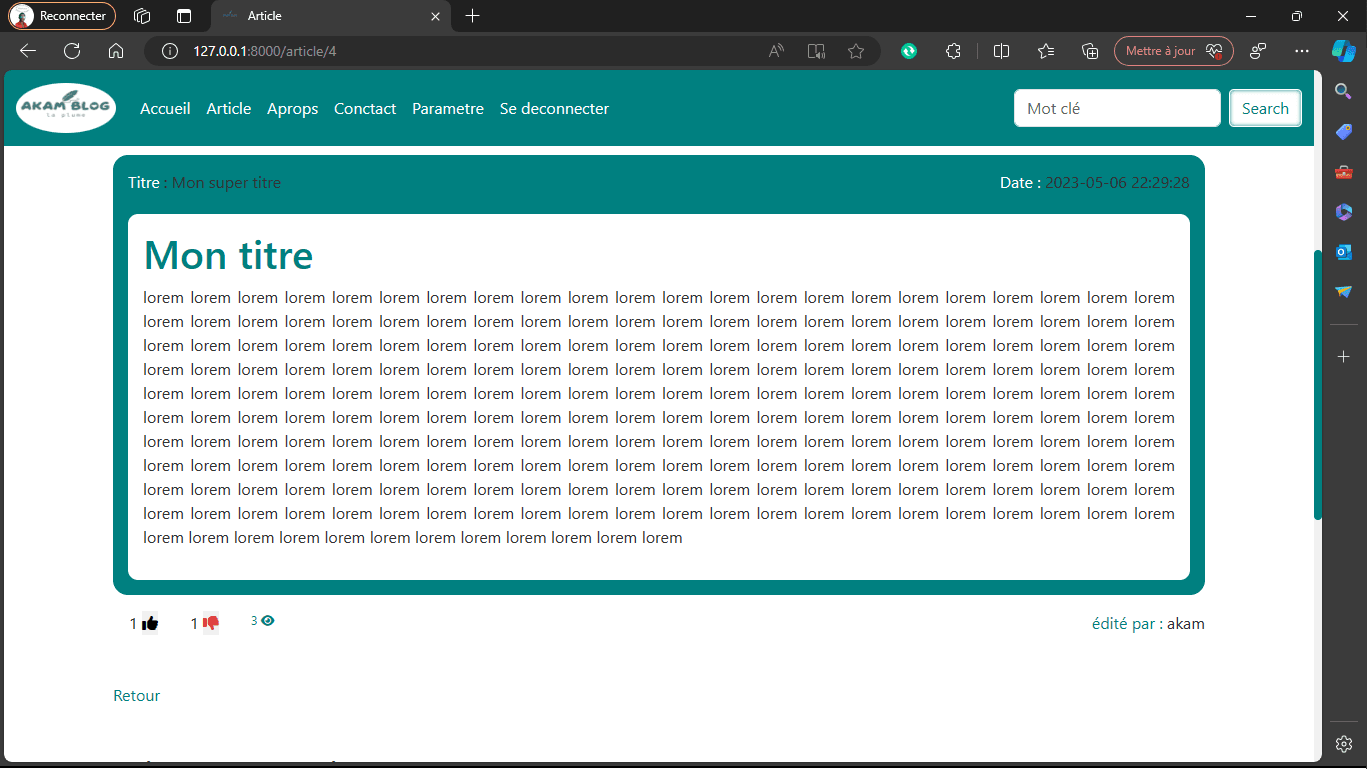
Task: Click the thumbs-up like icon
Action: point(150,623)
